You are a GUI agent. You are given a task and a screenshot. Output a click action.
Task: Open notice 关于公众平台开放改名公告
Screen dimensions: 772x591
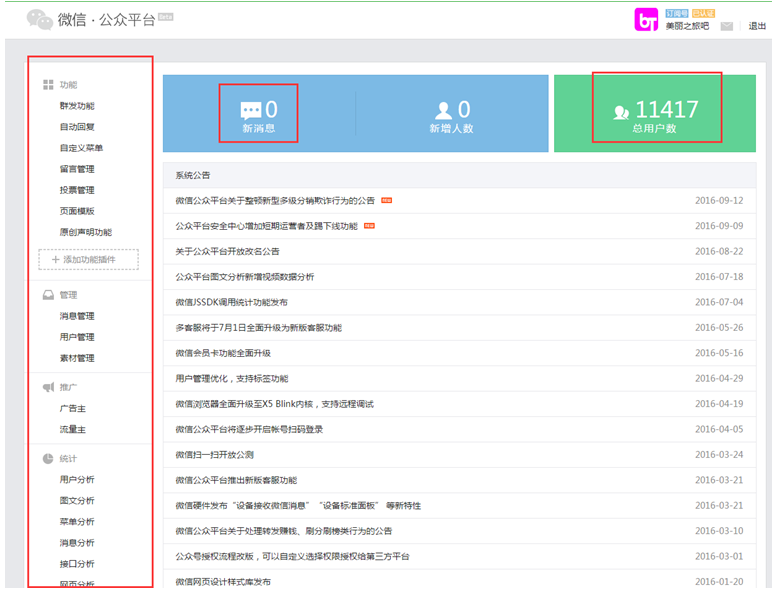[x=227, y=252]
